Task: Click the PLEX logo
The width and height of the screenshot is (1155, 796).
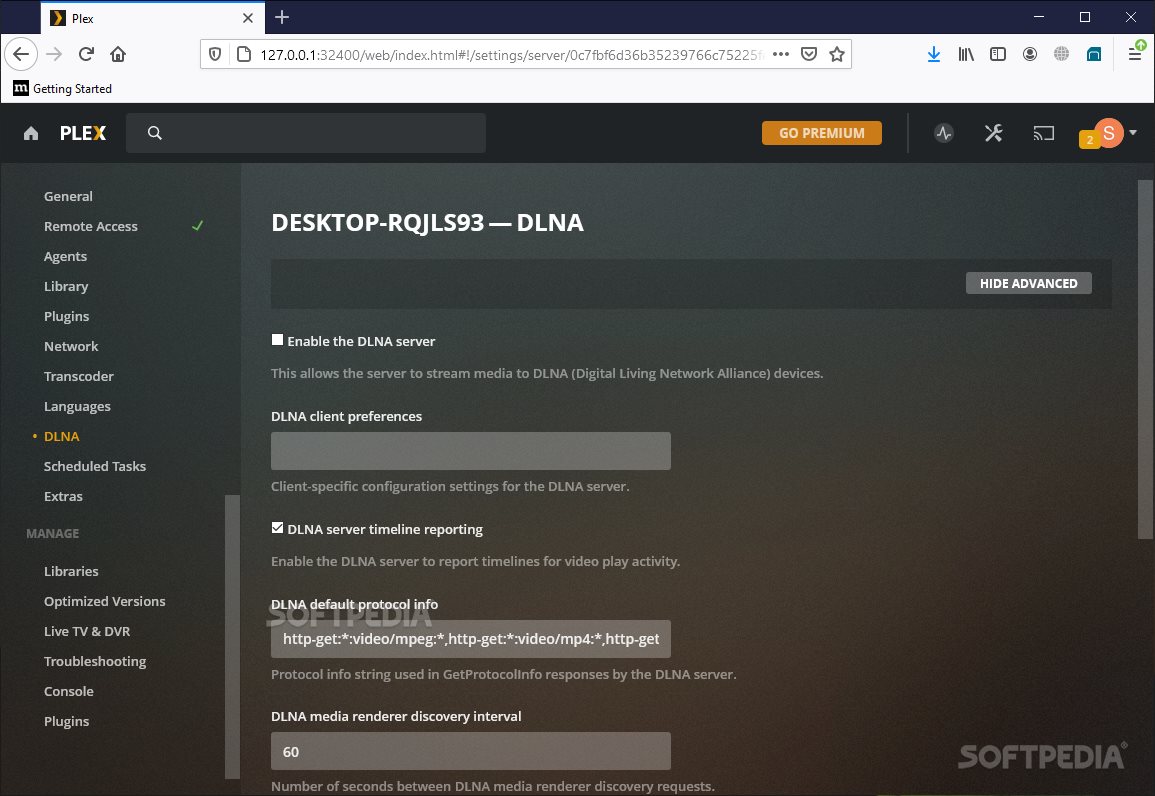Action: [x=83, y=133]
